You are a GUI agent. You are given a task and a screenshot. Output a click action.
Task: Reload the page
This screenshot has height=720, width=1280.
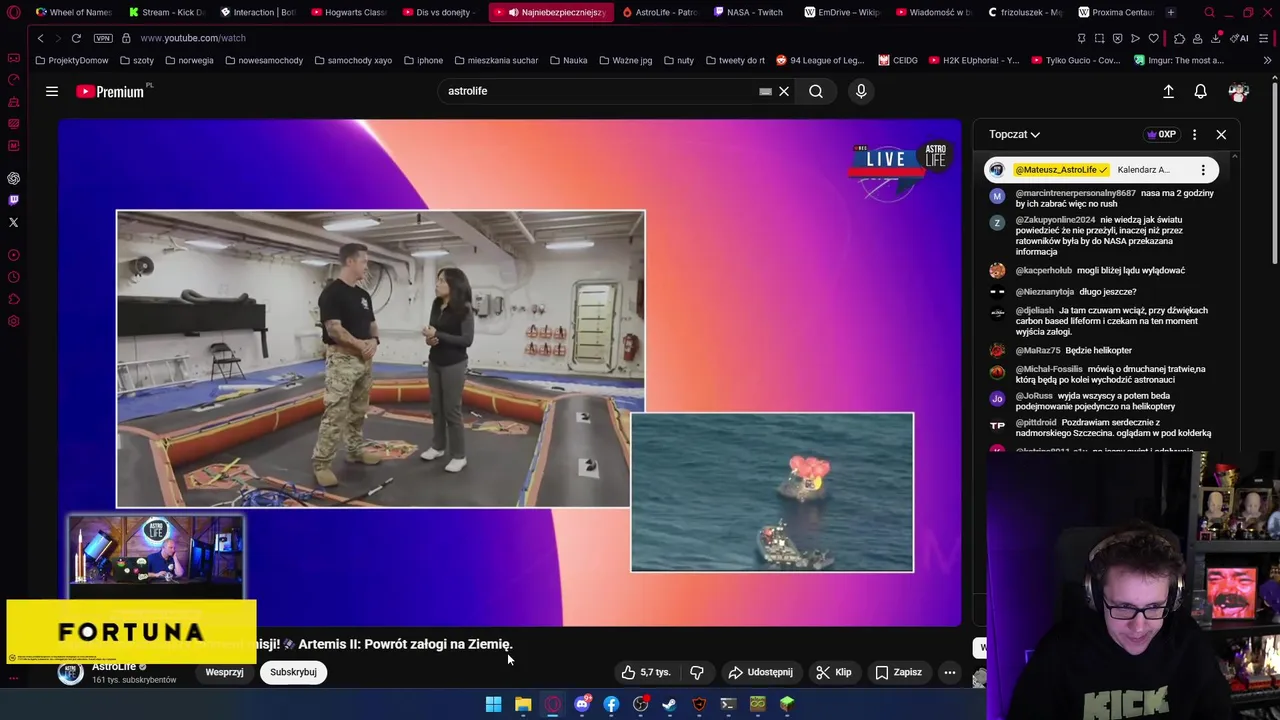tap(76, 38)
